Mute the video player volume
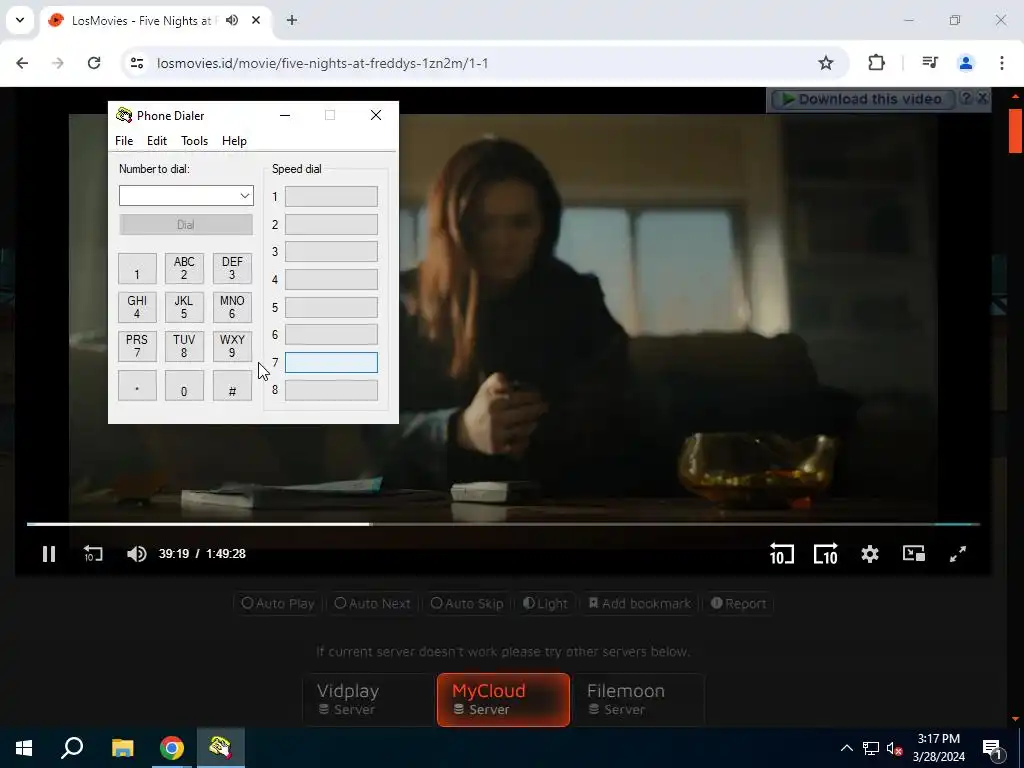 136,554
